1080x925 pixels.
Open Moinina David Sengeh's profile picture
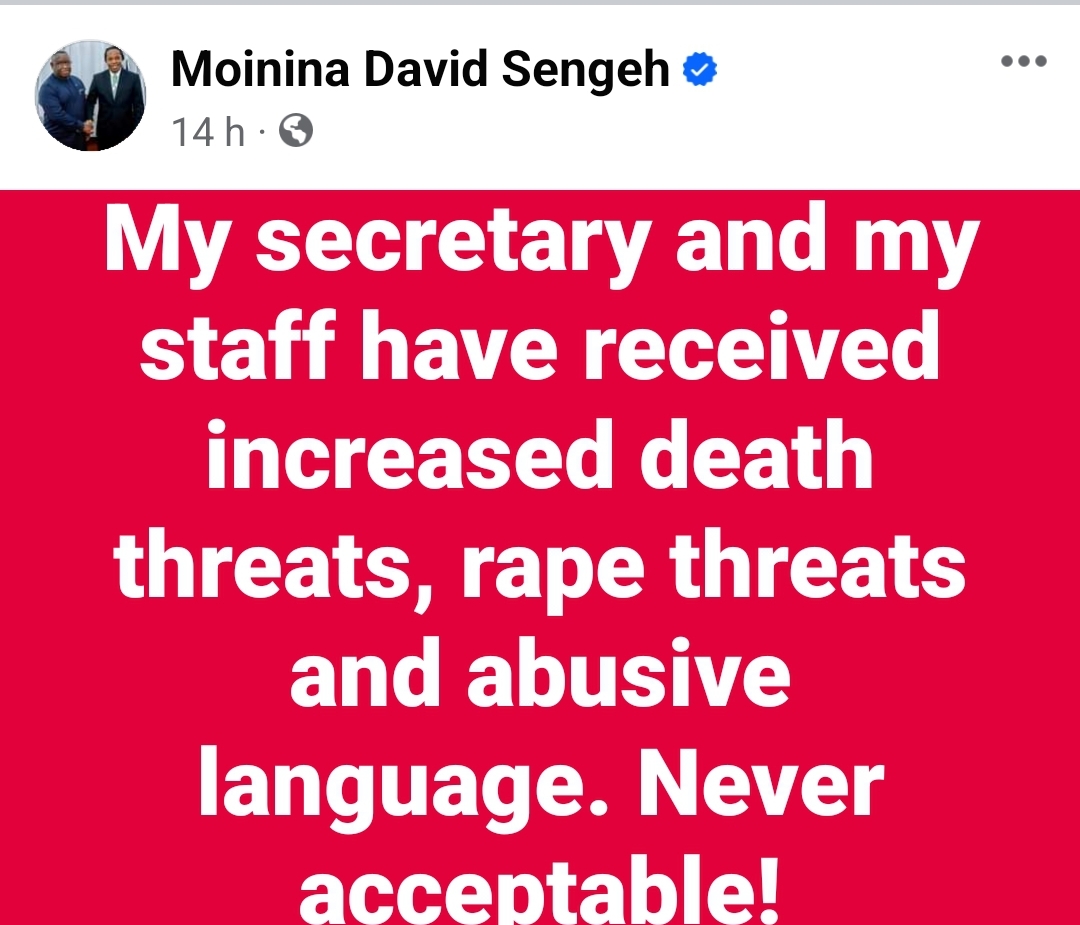pyautogui.click(x=90, y=95)
